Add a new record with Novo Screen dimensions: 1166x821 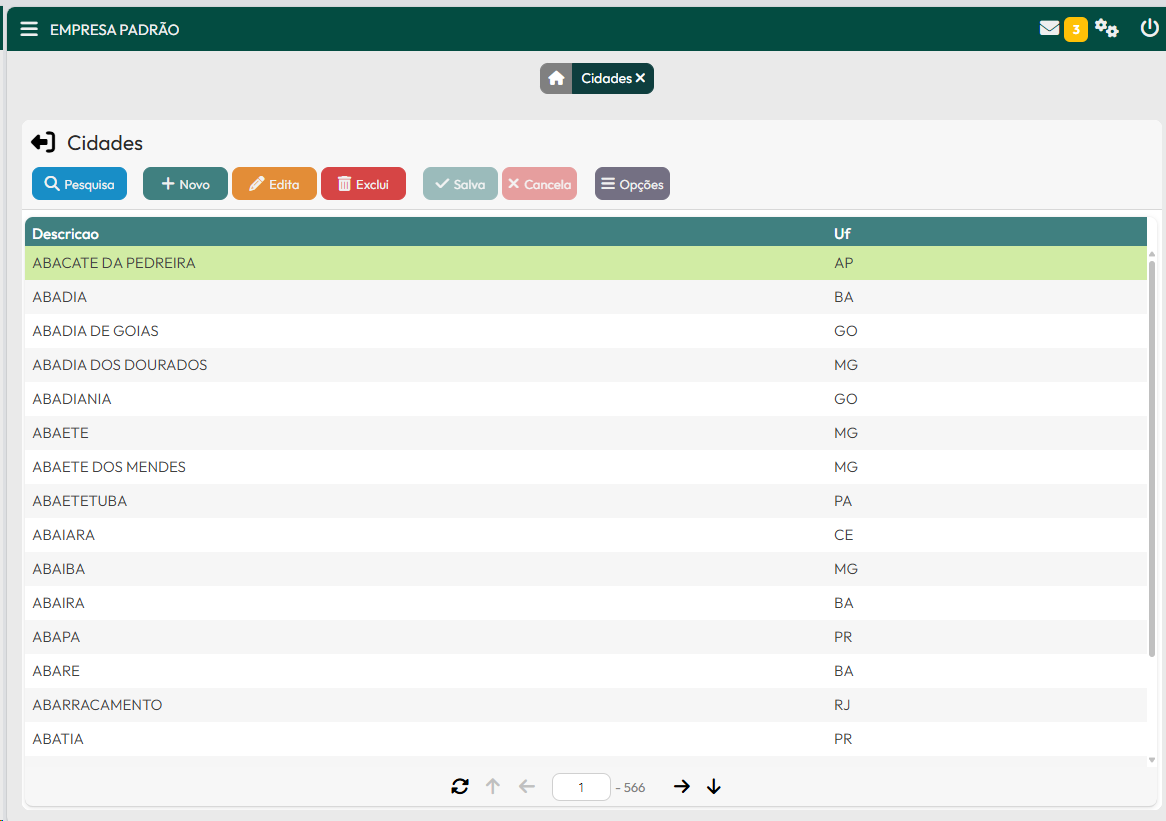(x=185, y=184)
